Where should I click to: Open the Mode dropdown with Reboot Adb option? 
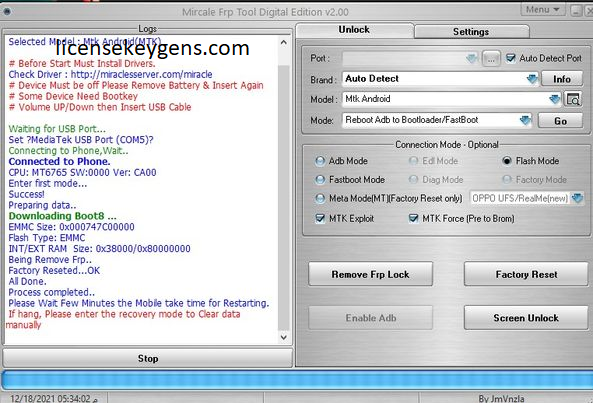(x=525, y=120)
